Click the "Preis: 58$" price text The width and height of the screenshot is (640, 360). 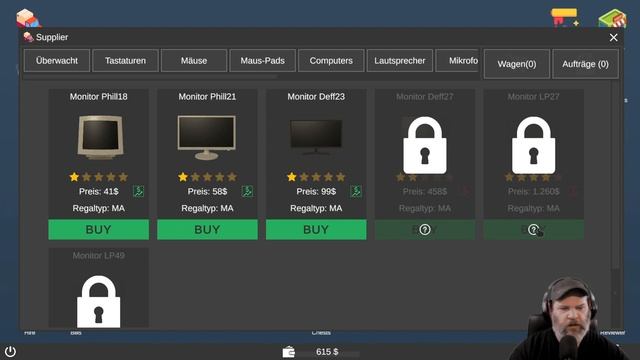coord(207,191)
